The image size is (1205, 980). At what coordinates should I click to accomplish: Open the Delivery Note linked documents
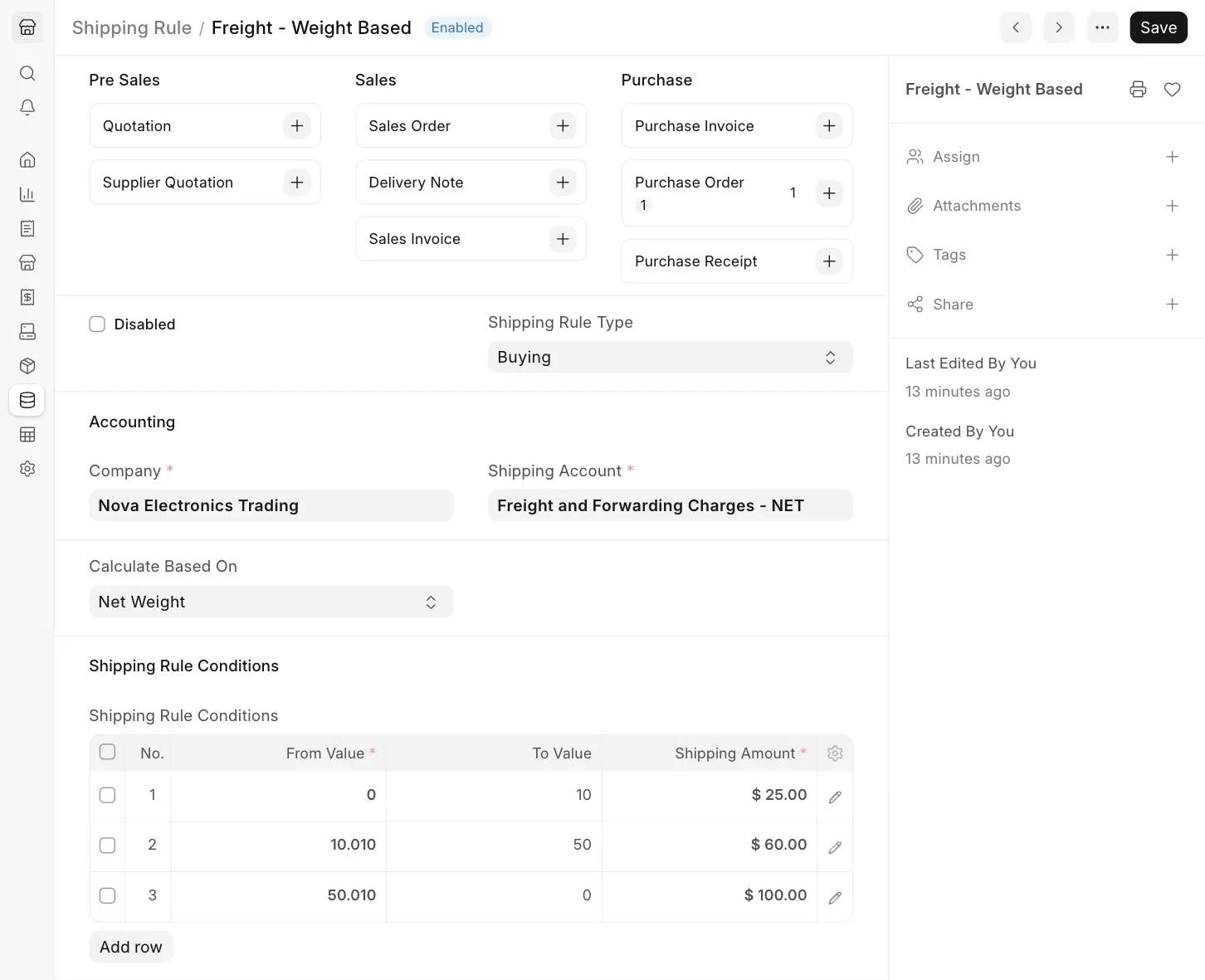point(416,183)
